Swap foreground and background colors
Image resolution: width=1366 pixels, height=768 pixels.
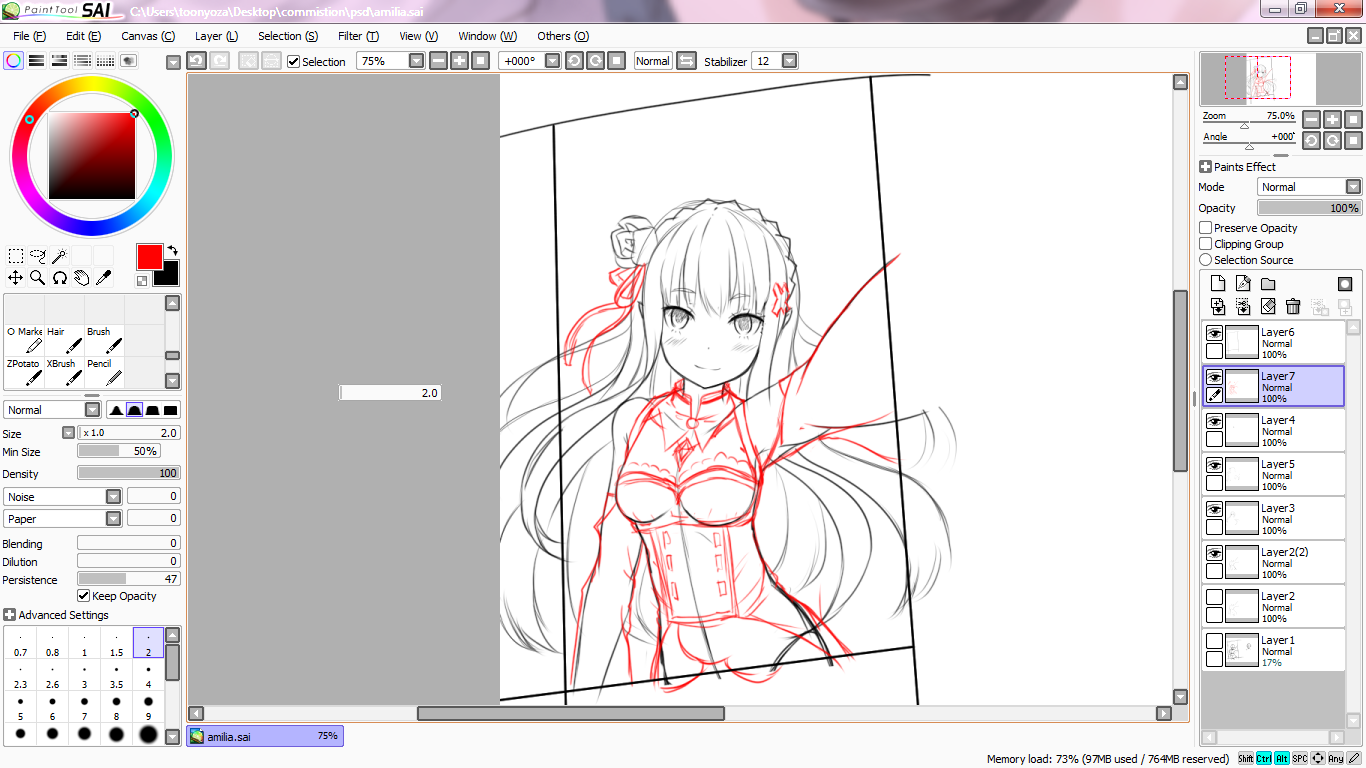click(x=172, y=250)
